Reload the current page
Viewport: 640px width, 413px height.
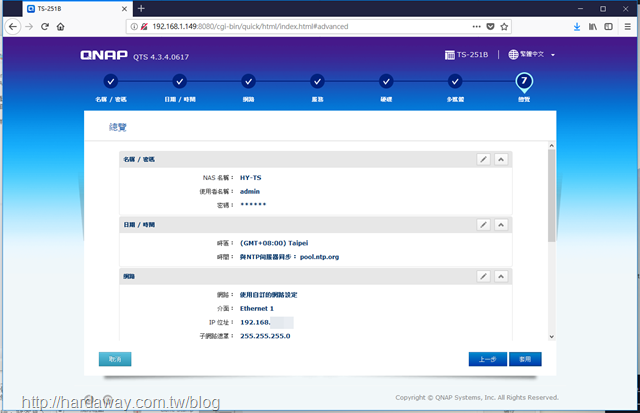[x=45, y=27]
